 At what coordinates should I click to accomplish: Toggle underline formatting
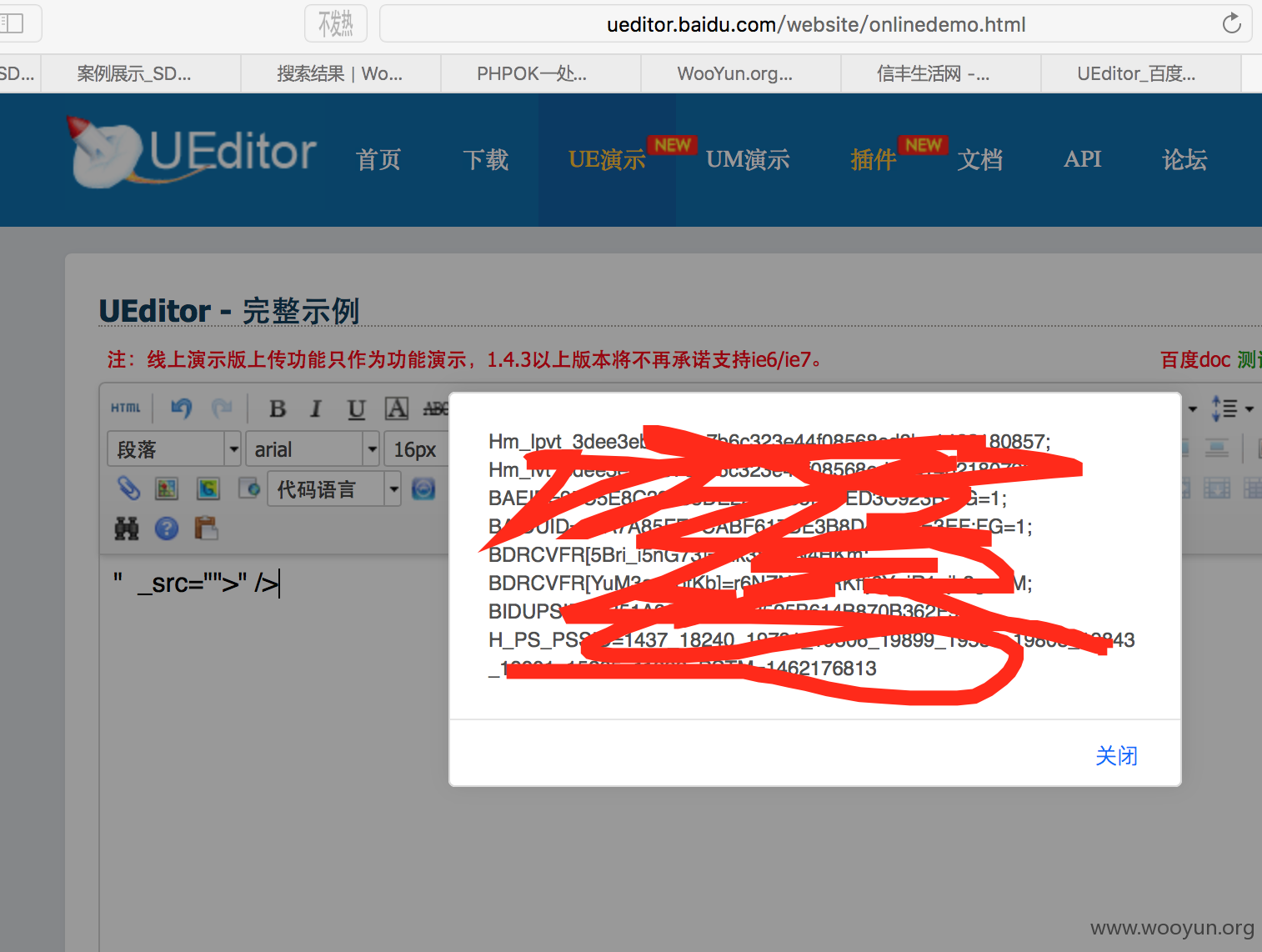[356, 408]
